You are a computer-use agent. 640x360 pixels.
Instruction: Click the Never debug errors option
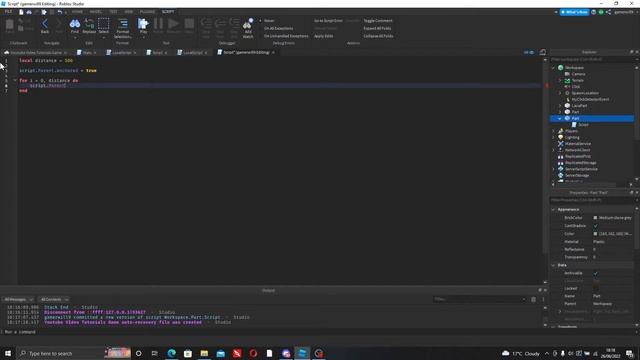tap(269, 20)
